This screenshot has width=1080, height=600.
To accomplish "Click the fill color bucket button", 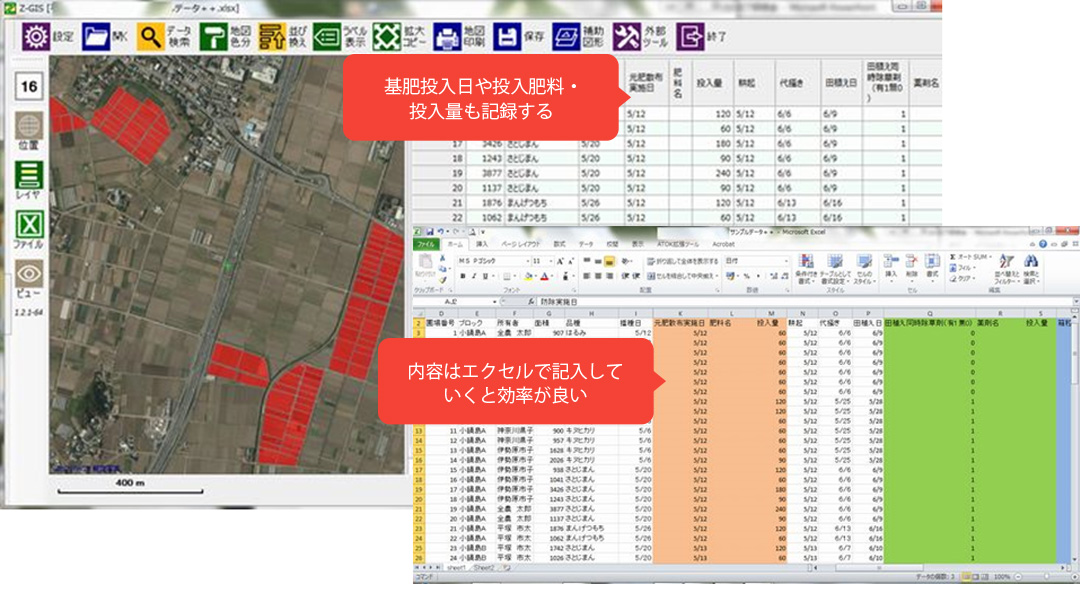I will point(528,276).
